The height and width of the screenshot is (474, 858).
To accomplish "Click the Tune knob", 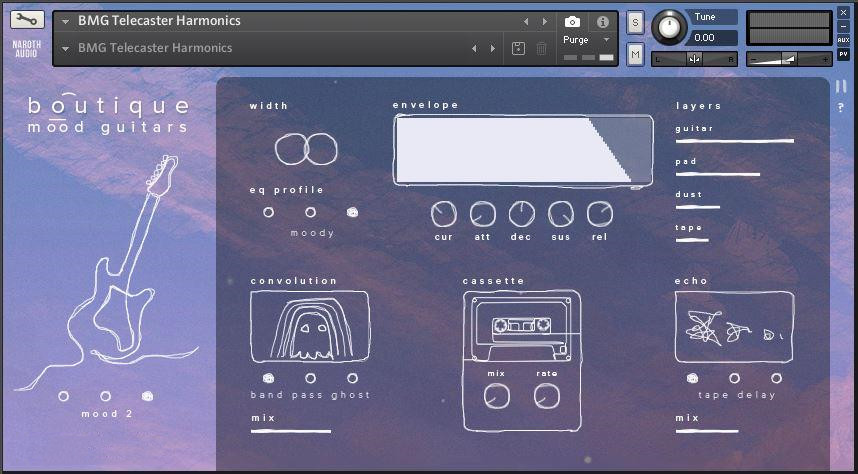I will [x=668, y=27].
